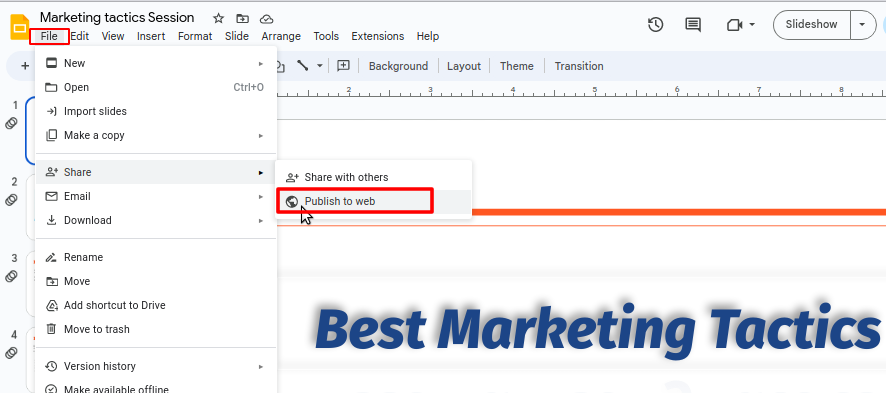Click the link icon beside slide 2

[x=11, y=200]
